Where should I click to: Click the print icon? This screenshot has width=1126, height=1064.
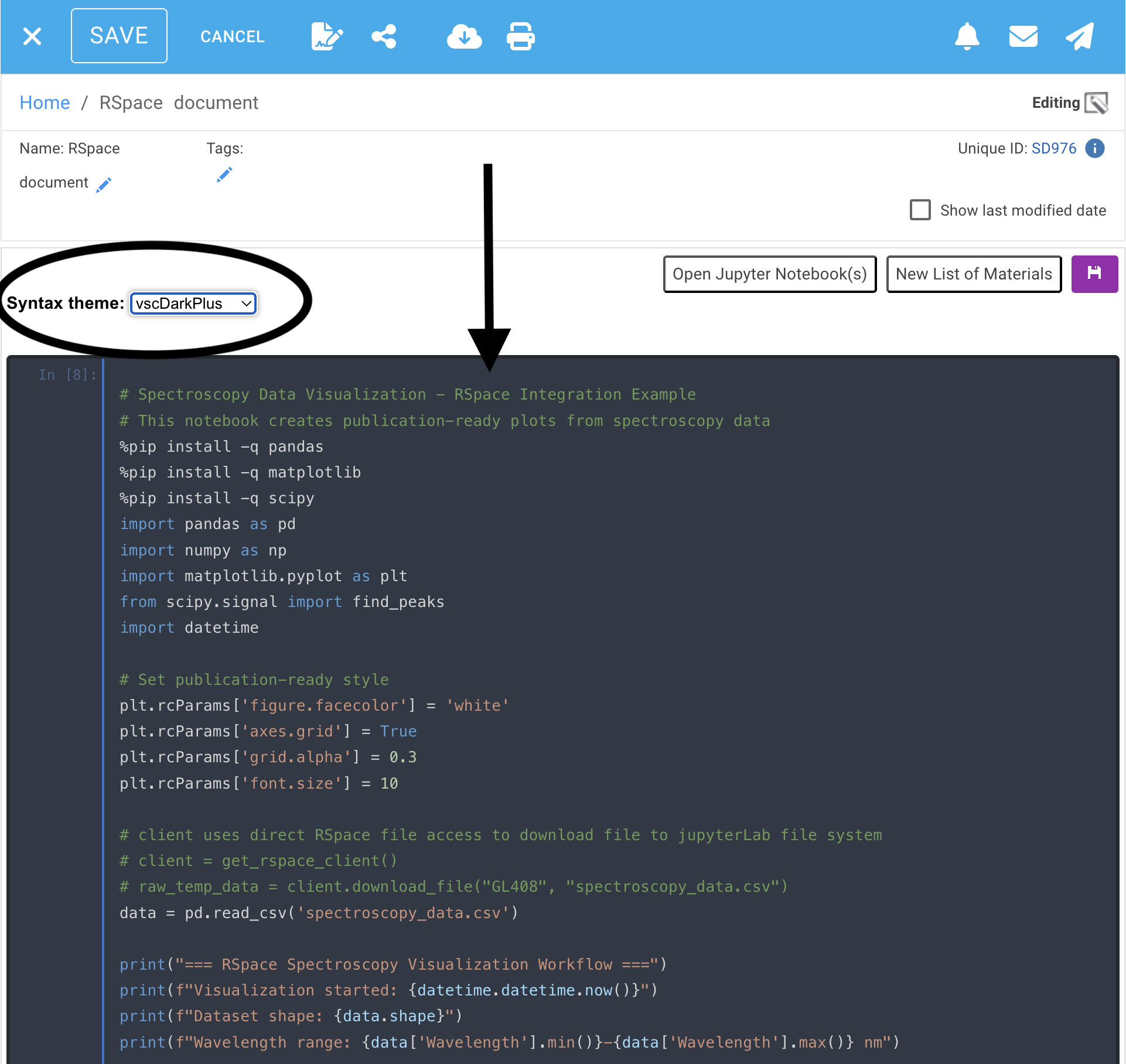tap(520, 36)
